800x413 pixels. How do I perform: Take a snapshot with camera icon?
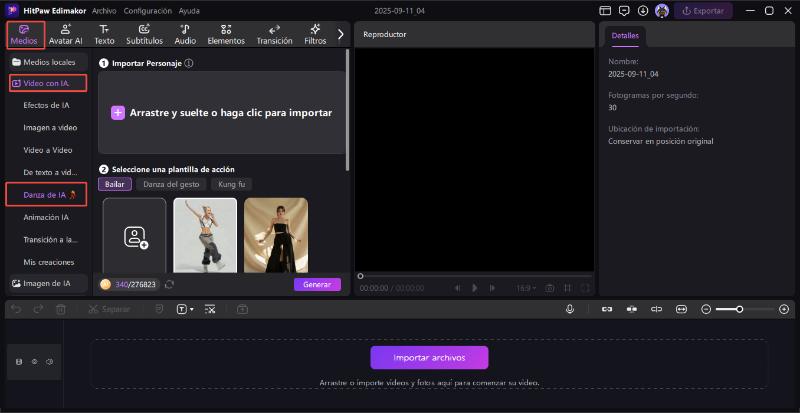click(x=549, y=288)
